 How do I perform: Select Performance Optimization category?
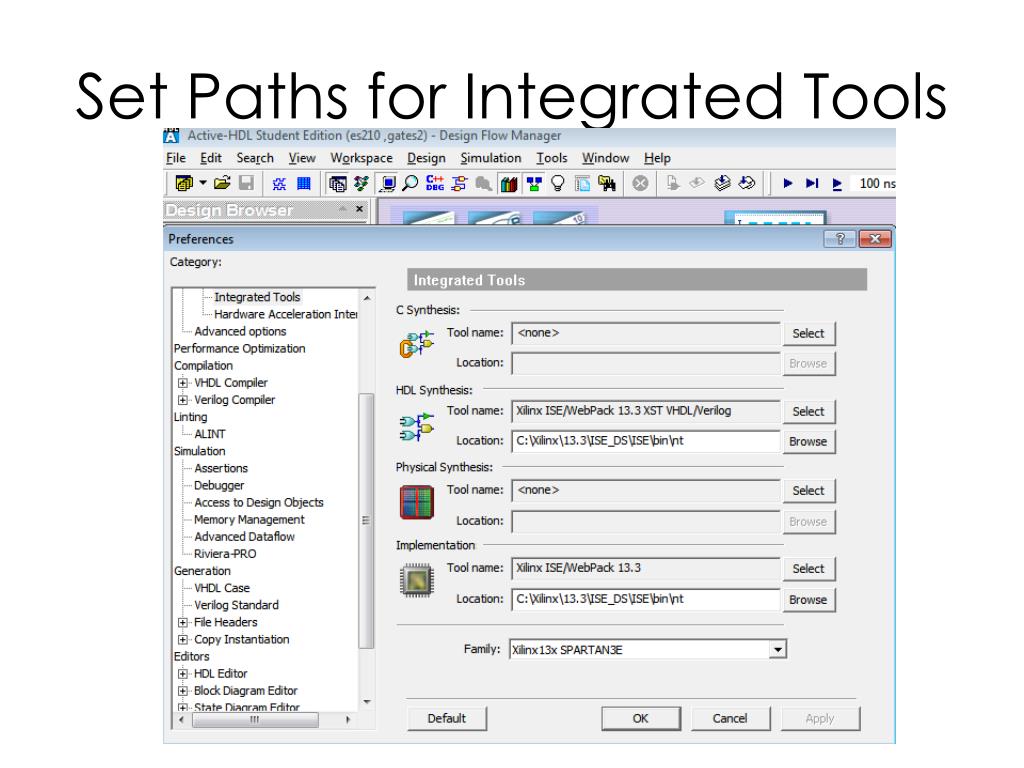240,348
